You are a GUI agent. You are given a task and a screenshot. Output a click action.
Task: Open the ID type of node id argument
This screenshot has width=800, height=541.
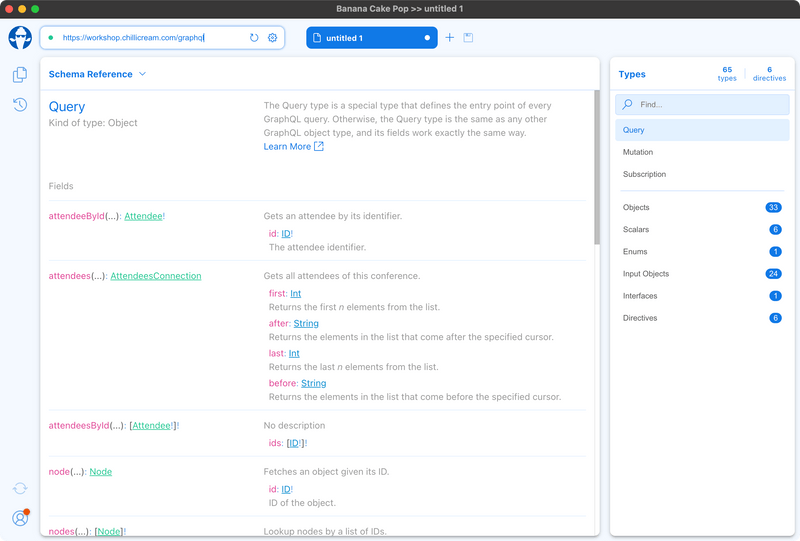point(286,489)
